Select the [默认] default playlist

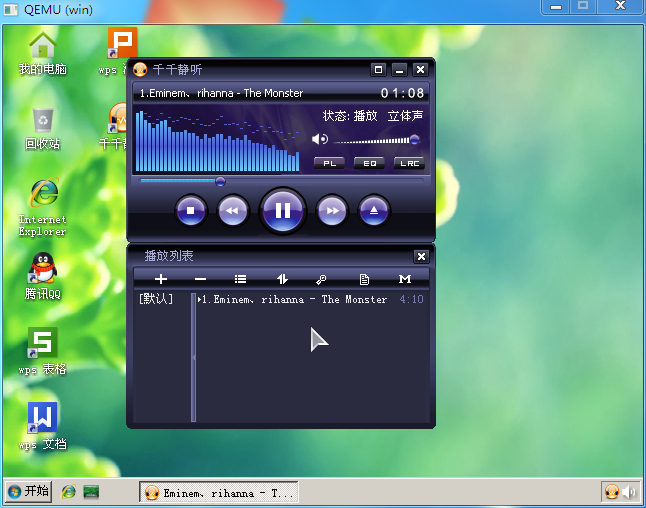click(156, 299)
